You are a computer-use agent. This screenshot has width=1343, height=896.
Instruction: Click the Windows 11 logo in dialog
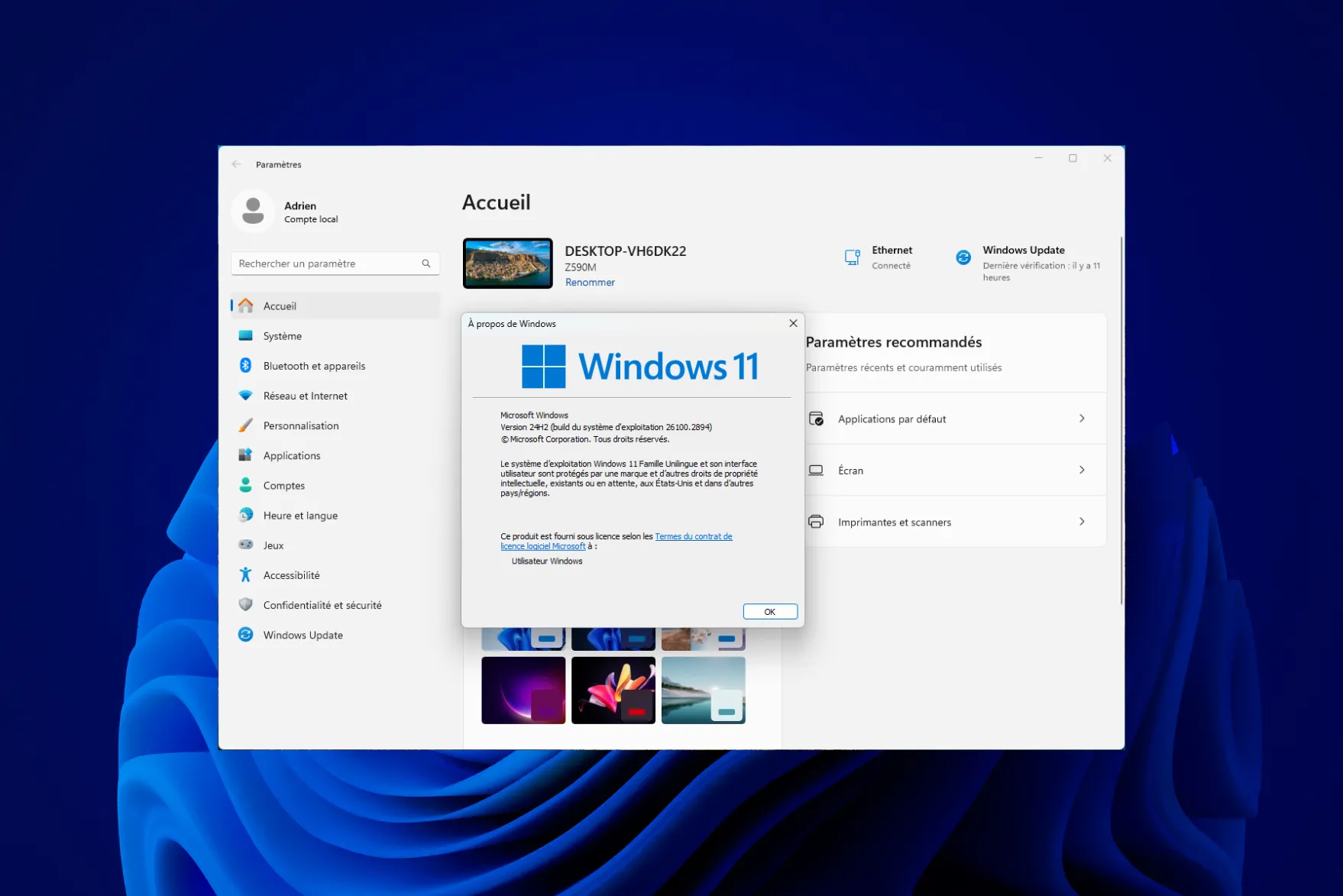[x=640, y=366]
